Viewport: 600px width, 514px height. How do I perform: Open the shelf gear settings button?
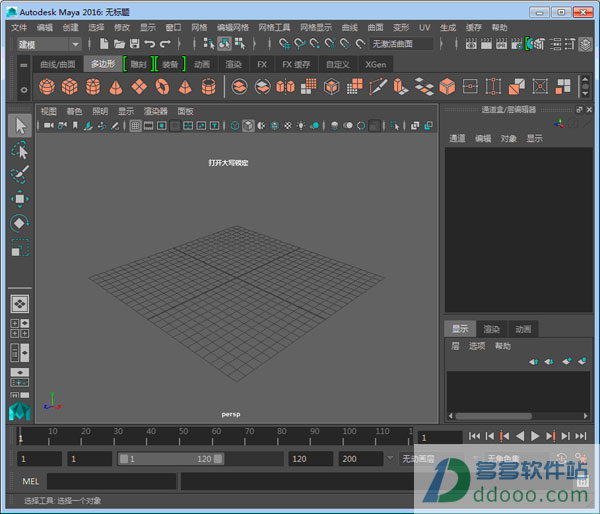coord(24,90)
